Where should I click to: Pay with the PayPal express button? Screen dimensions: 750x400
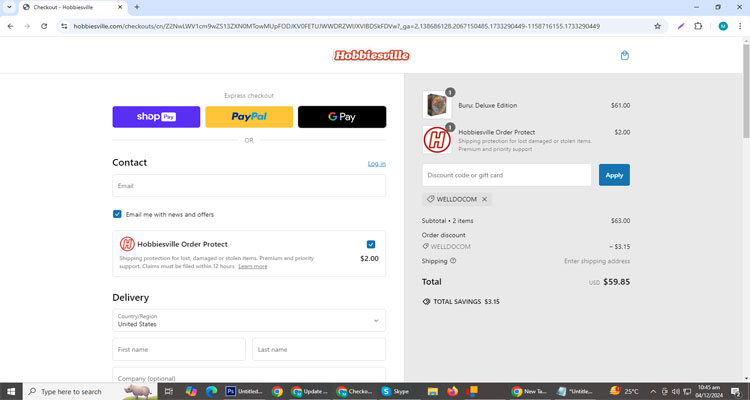249,117
